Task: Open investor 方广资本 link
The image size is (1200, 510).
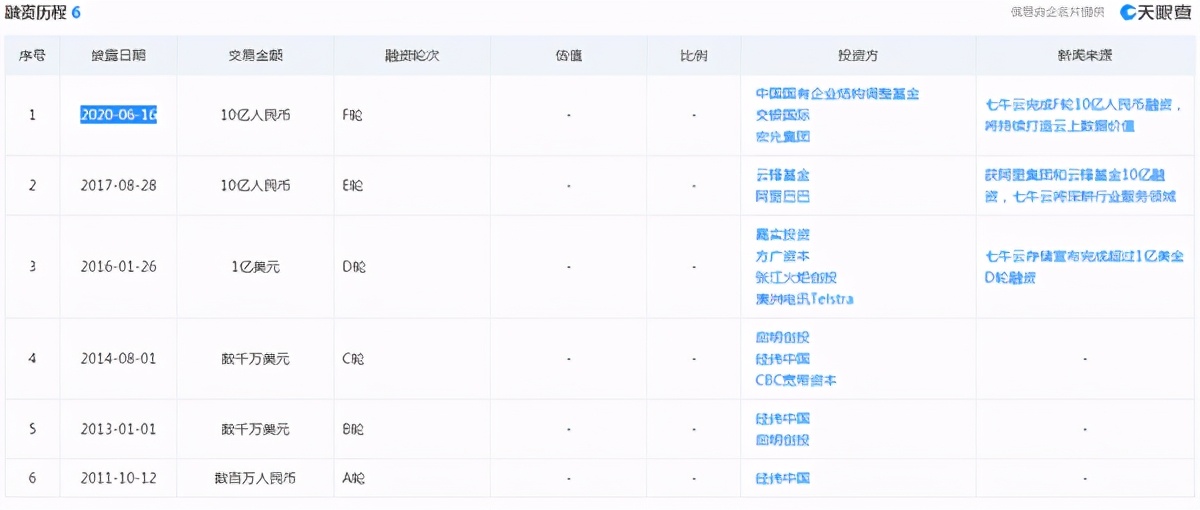Action: pos(782,256)
